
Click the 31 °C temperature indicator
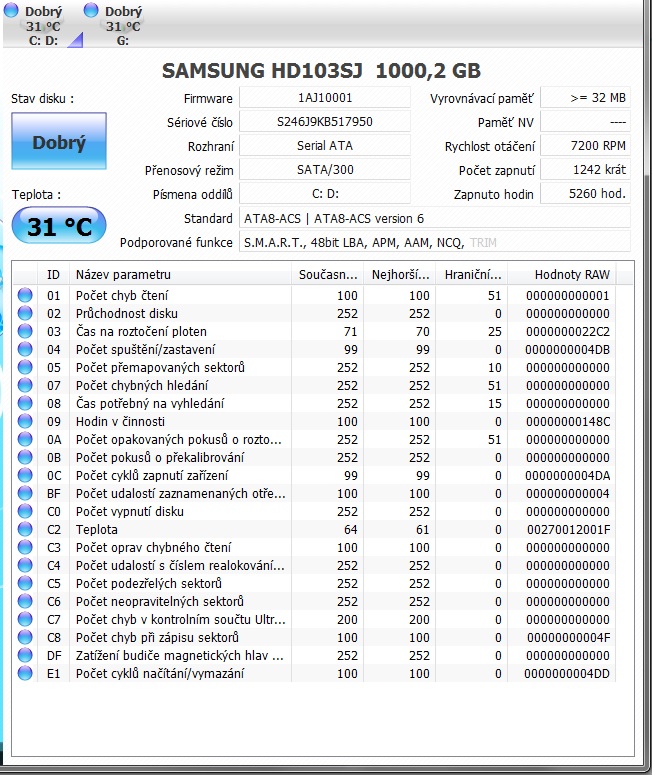59,226
